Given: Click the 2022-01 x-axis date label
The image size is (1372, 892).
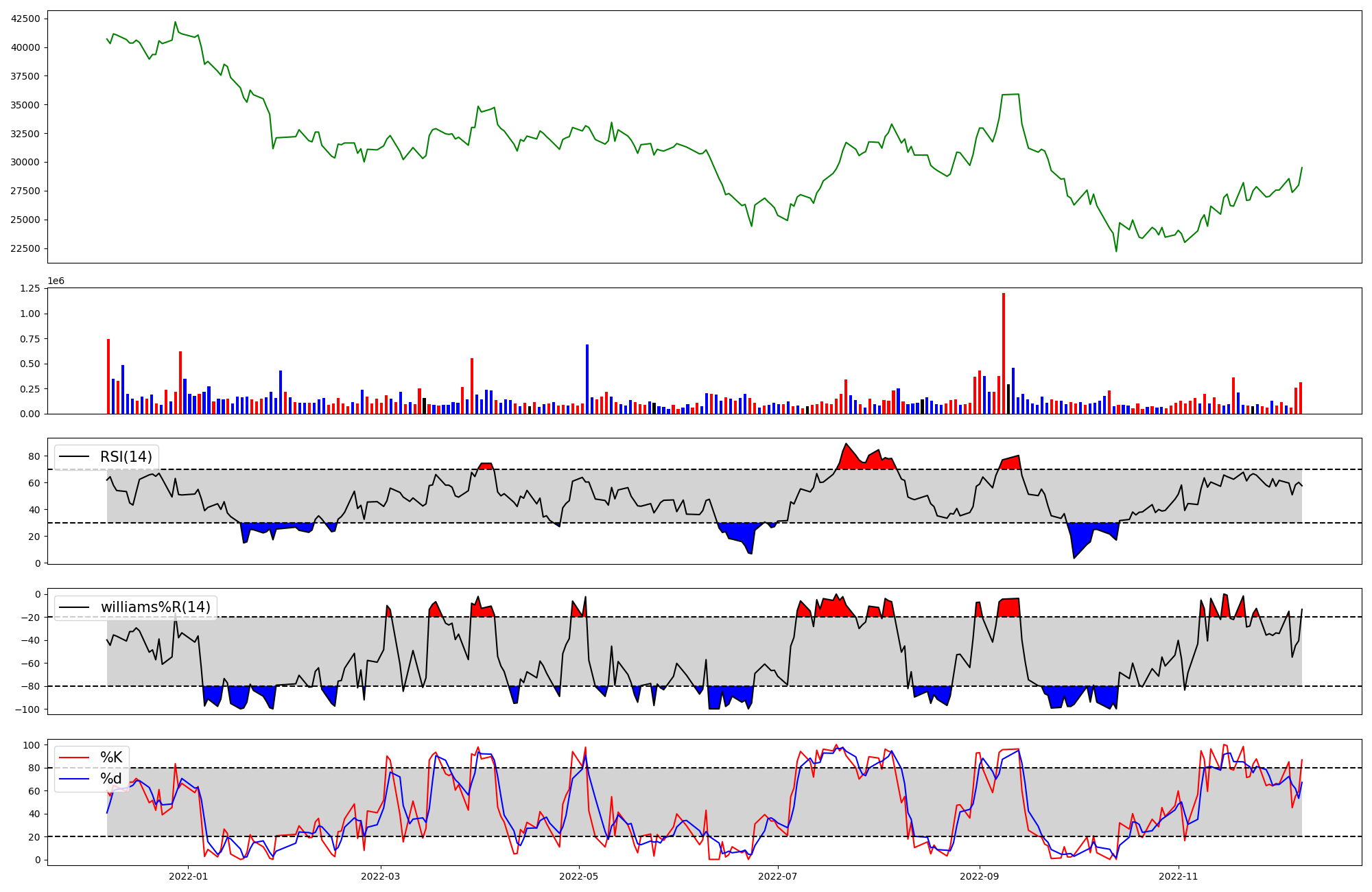Looking at the screenshot, I should point(188,876).
